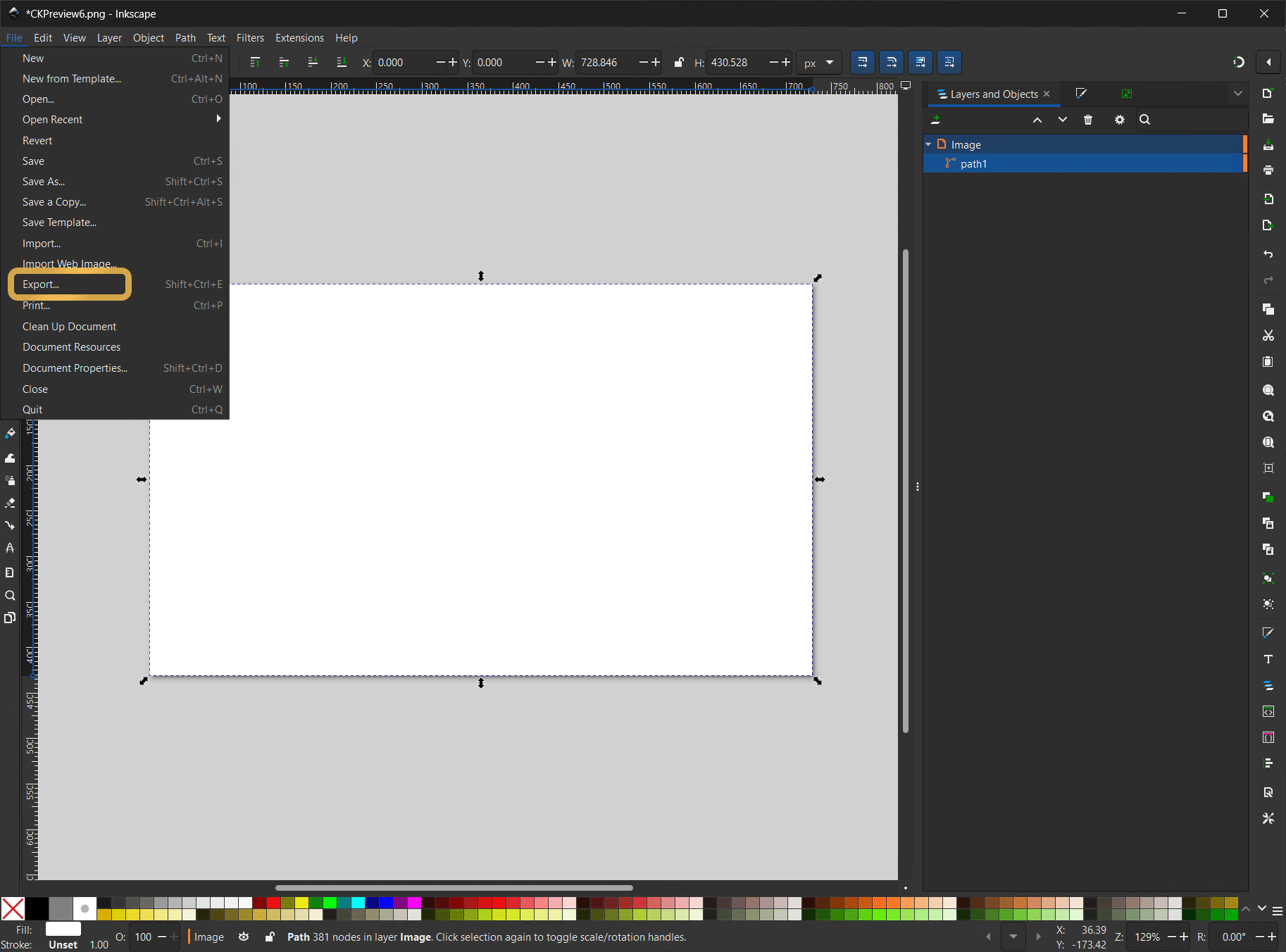Open the Filters menu
Viewport: 1286px width, 952px height.
click(250, 38)
